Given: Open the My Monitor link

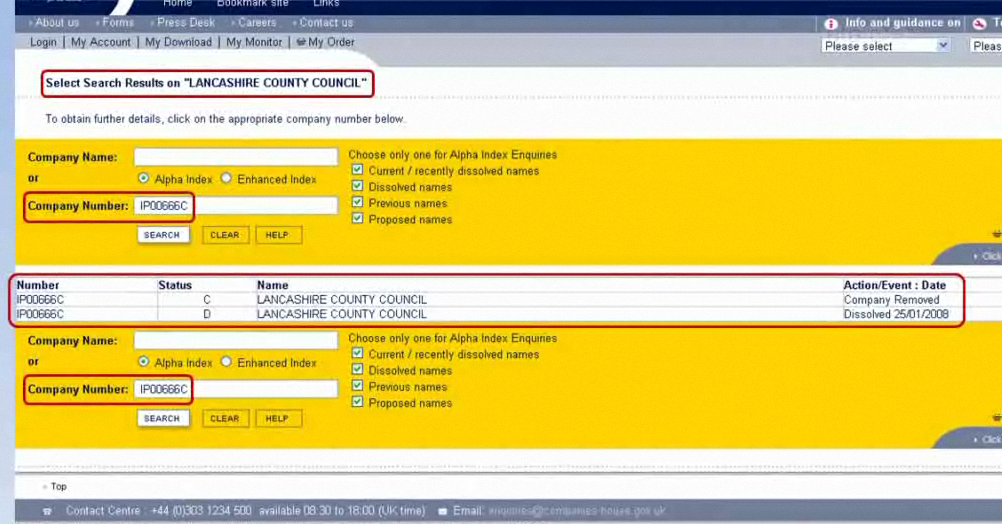Looking at the screenshot, I should click(254, 42).
